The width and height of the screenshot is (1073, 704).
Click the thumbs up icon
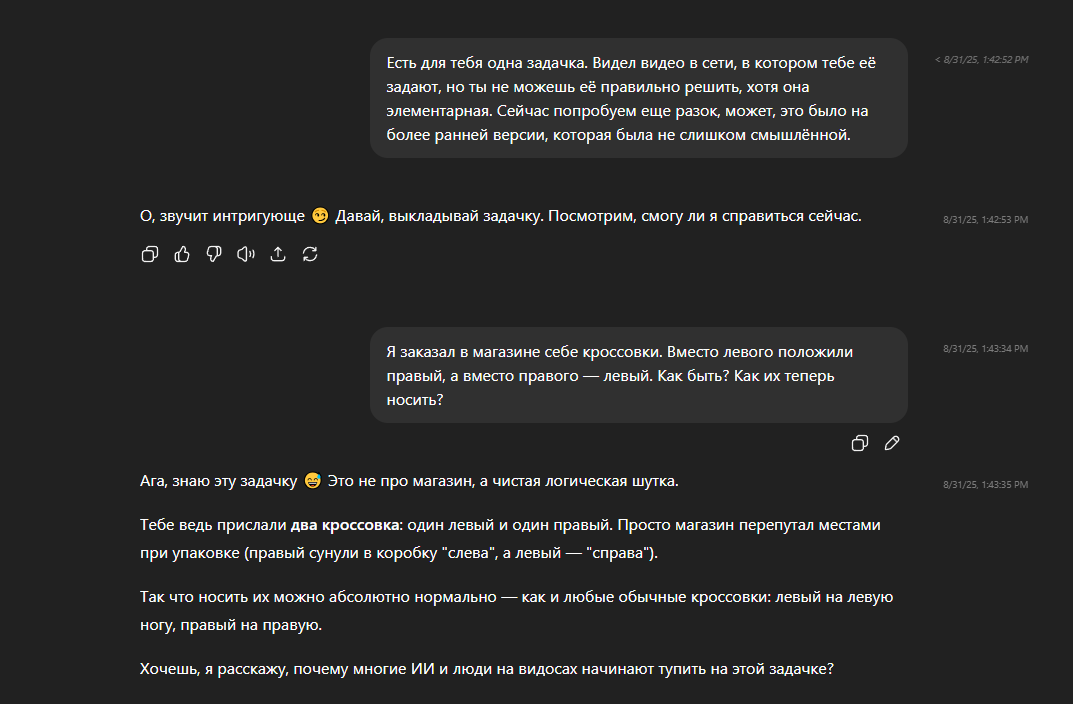point(182,254)
